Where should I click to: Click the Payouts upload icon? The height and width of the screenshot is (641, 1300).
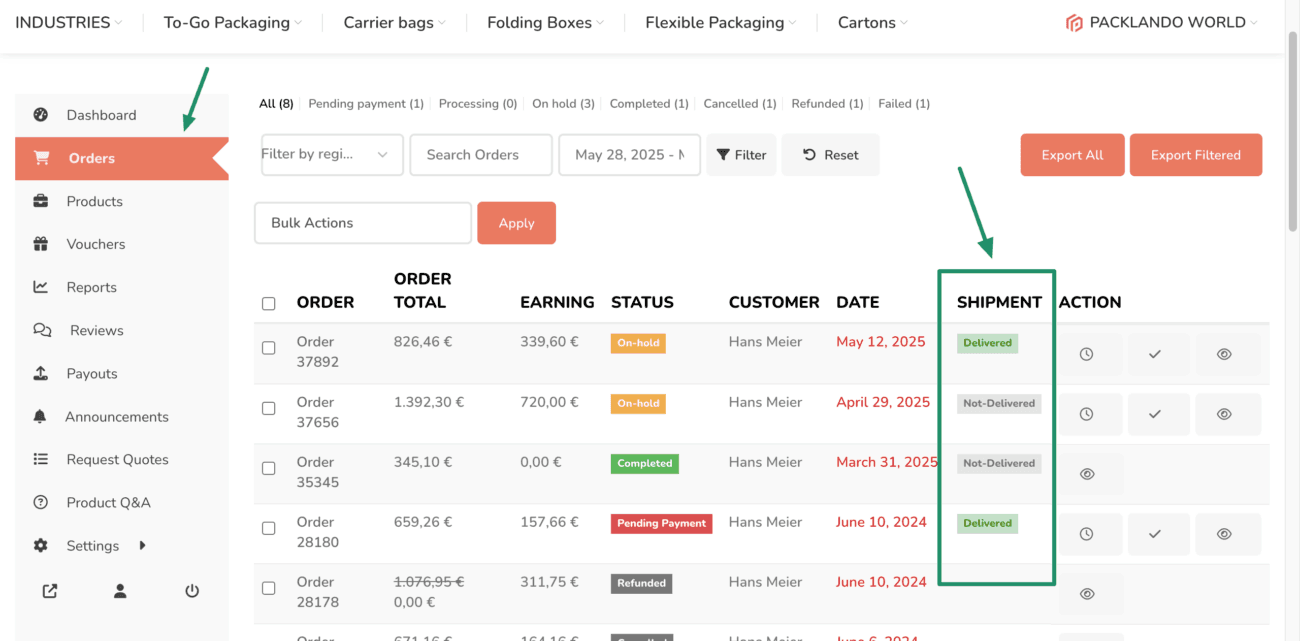(41, 373)
